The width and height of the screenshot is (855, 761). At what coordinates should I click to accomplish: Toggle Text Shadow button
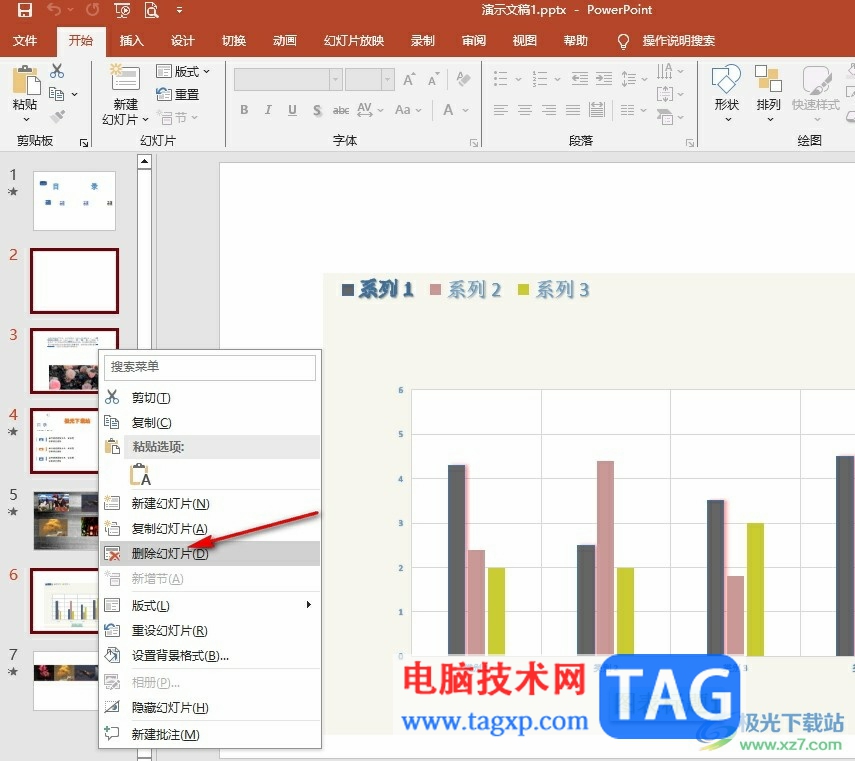(317, 110)
